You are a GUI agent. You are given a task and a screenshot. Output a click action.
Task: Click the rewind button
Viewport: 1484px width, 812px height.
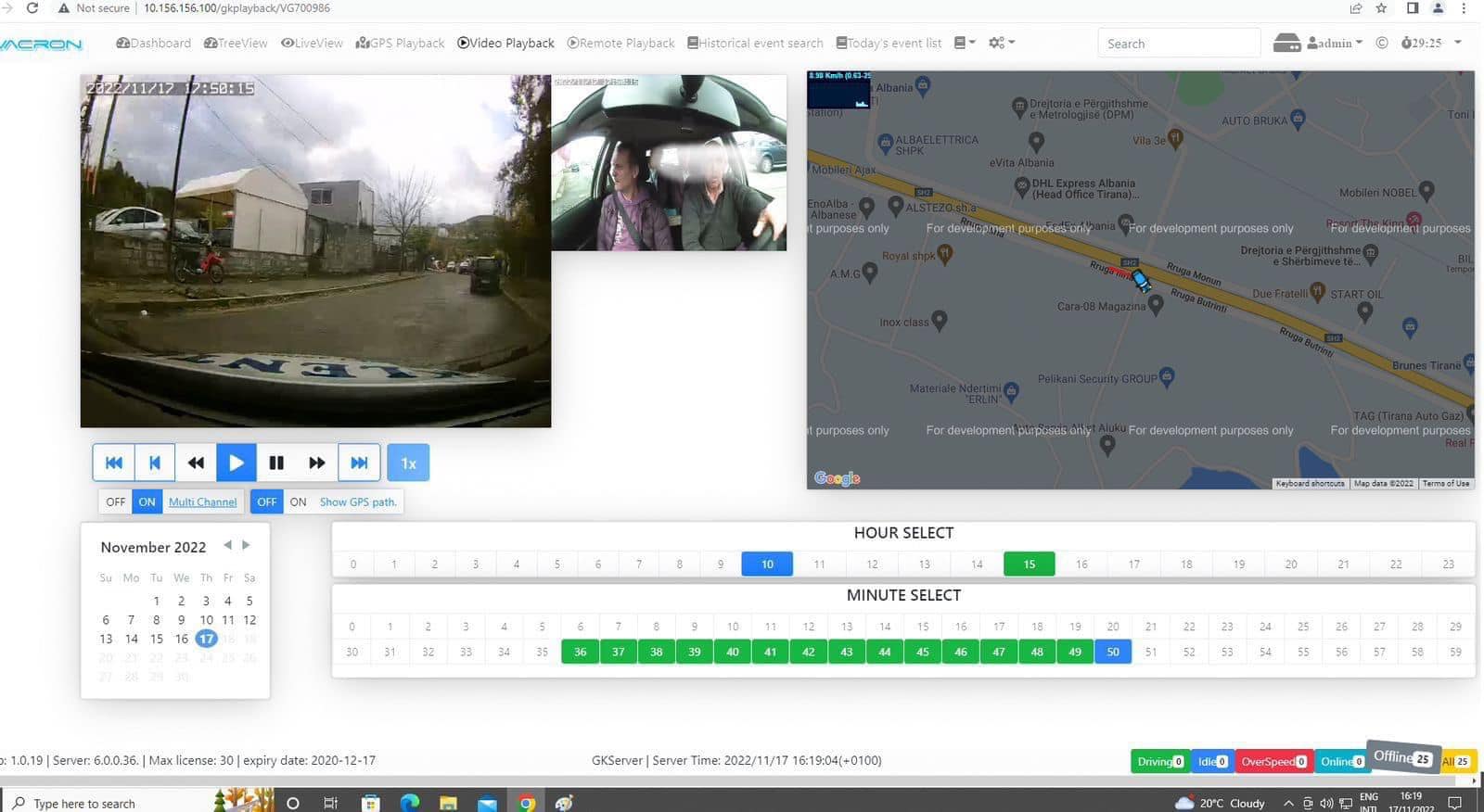click(196, 463)
